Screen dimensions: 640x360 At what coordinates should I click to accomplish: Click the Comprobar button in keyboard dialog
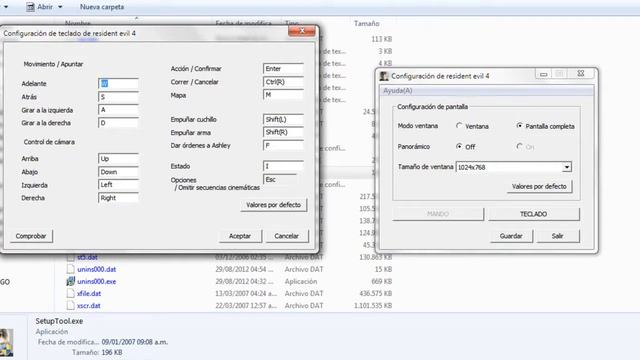[x=31, y=236]
